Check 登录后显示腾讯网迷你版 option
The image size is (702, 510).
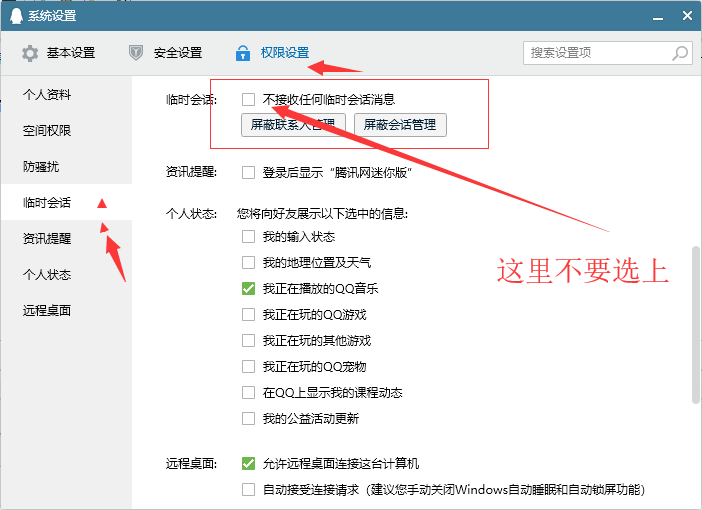coord(249,172)
